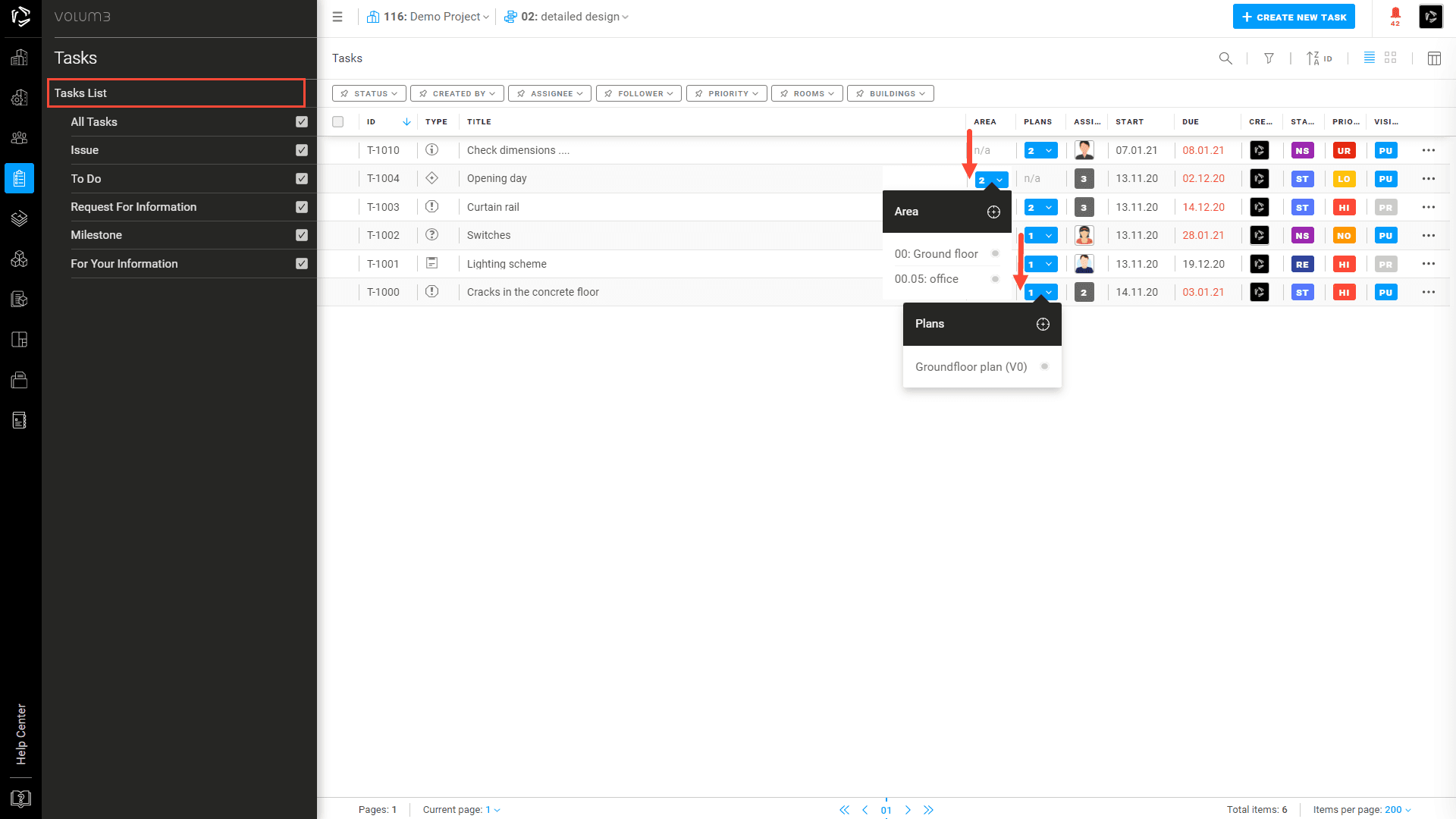Click type icon of task T-1004
The image size is (1456, 819).
tap(432, 178)
